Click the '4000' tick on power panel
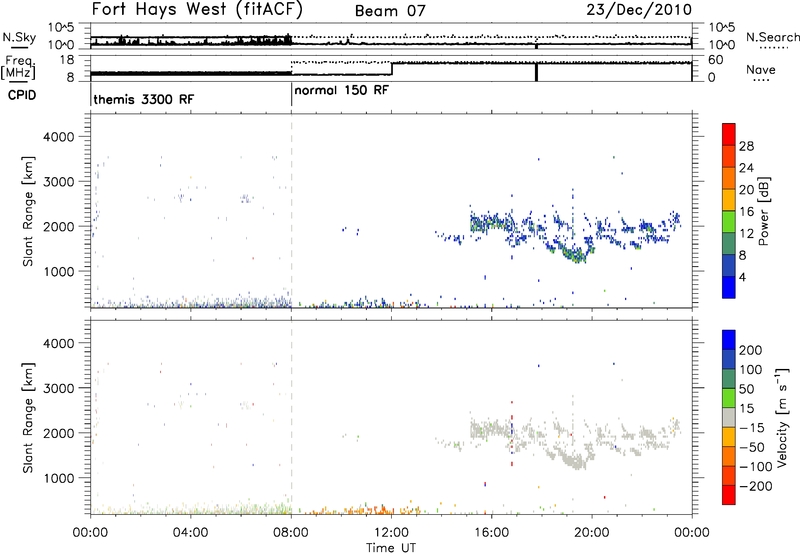The image size is (800, 554). pyautogui.click(x=59, y=137)
